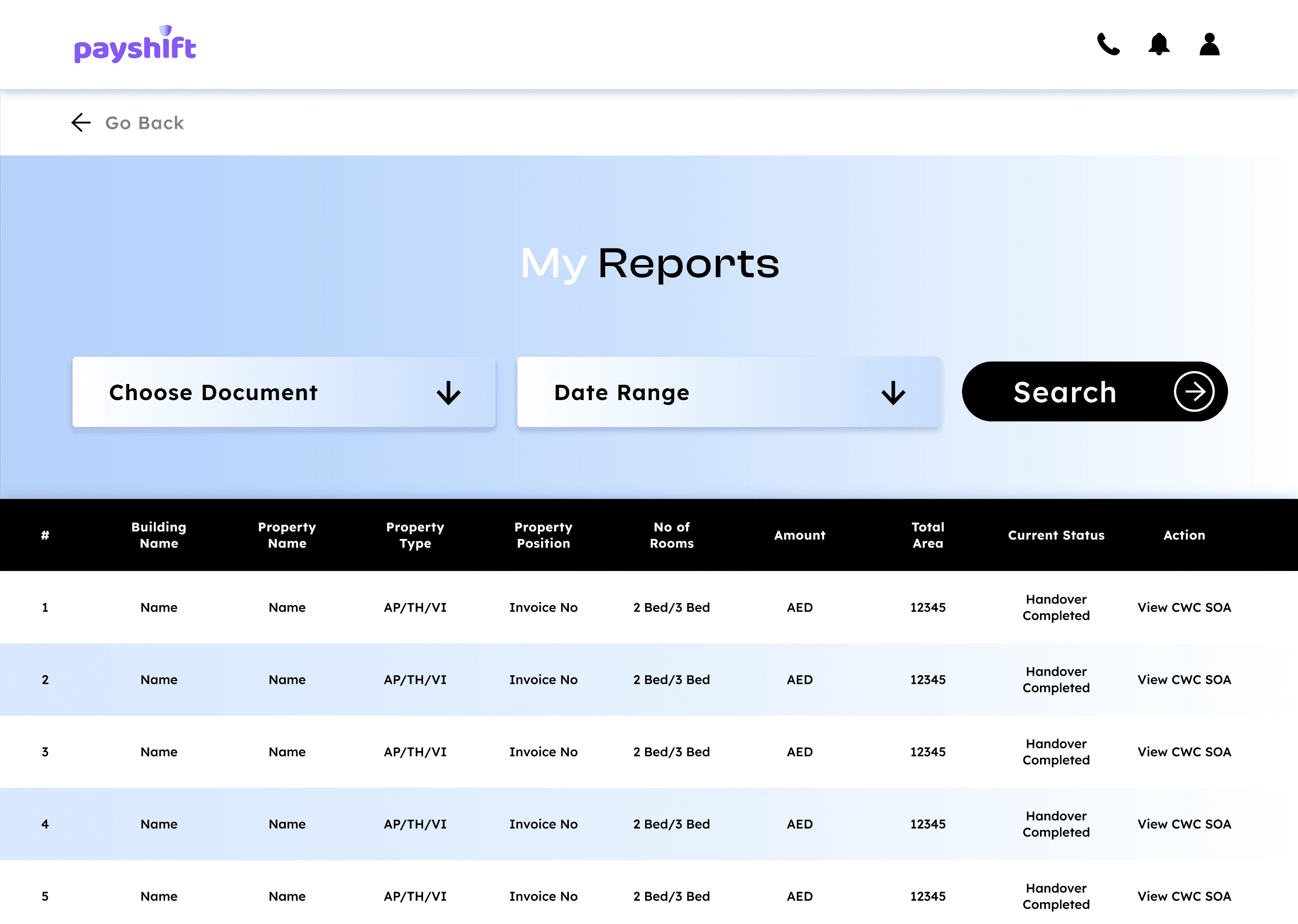Click the payshift logo
Viewport: 1298px width, 924px height.
[x=135, y=45]
